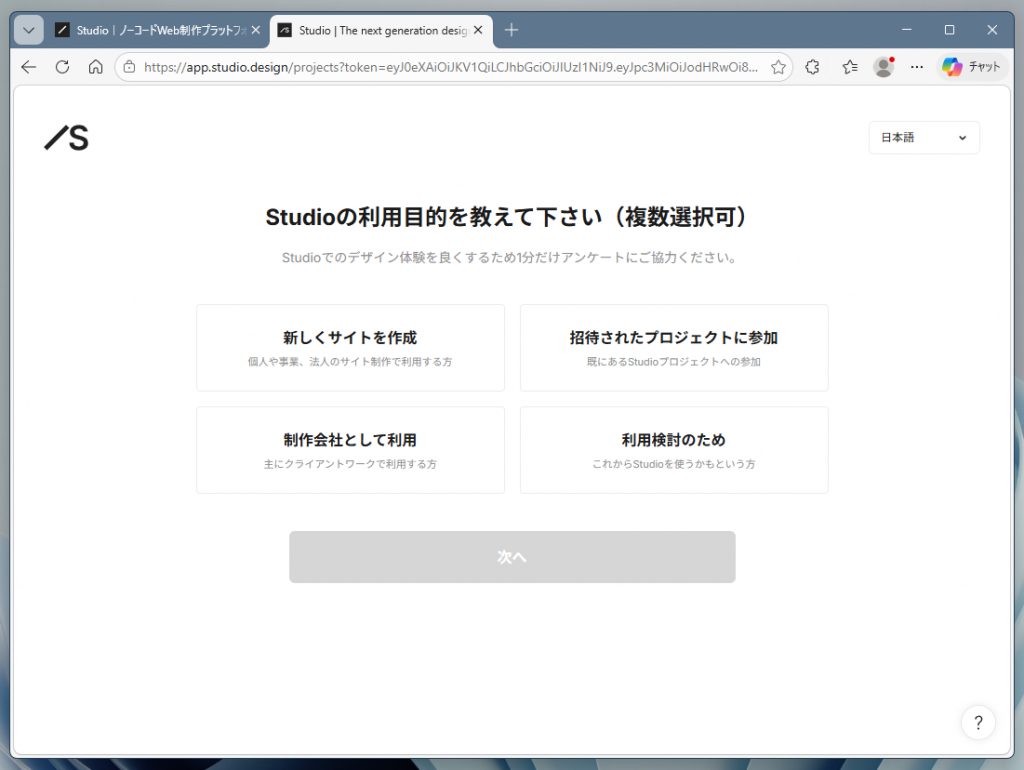
Task: Open the browser profile avatar
Action: click(884, 67)
